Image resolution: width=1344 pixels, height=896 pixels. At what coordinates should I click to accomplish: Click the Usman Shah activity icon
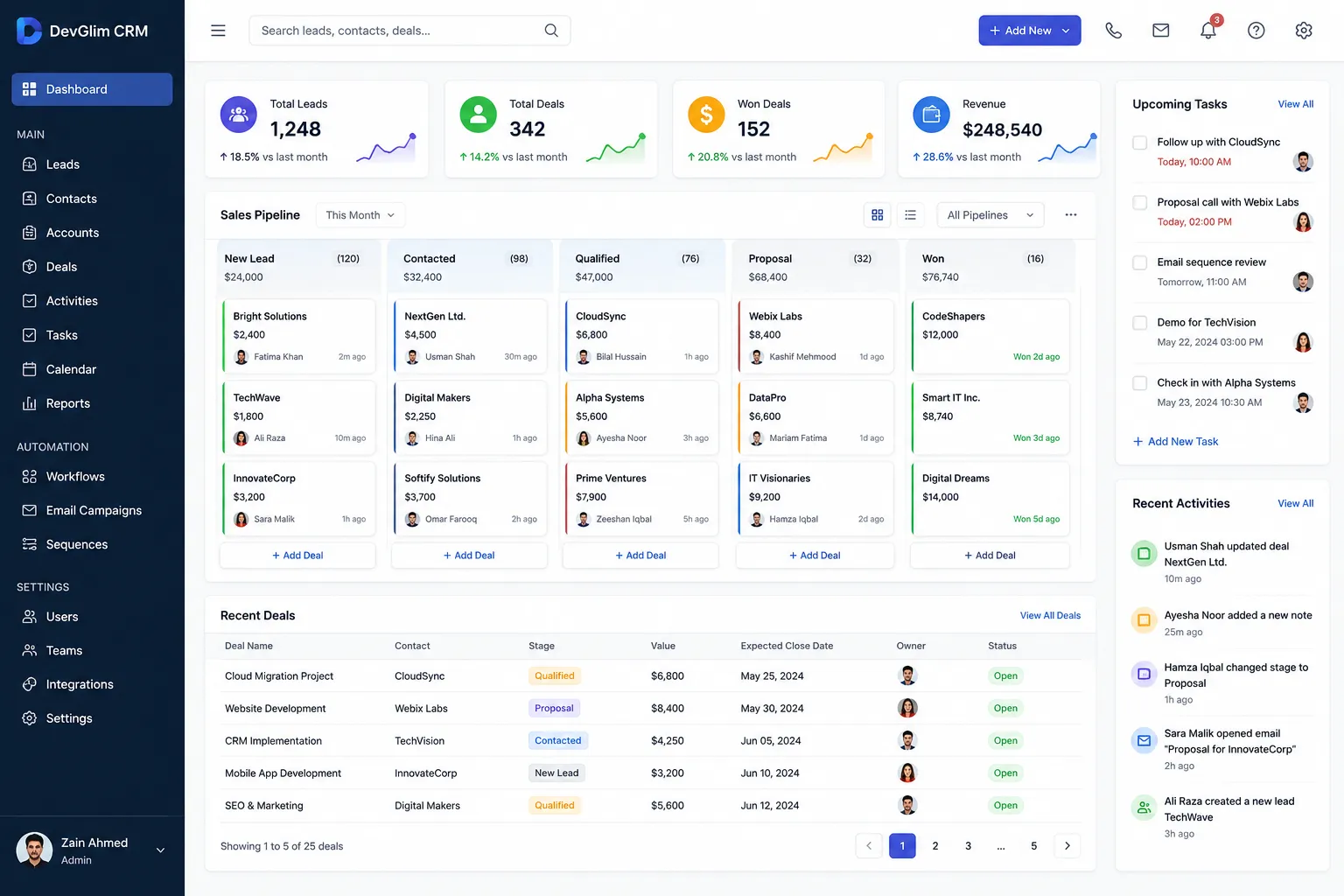click(1144, 554)
